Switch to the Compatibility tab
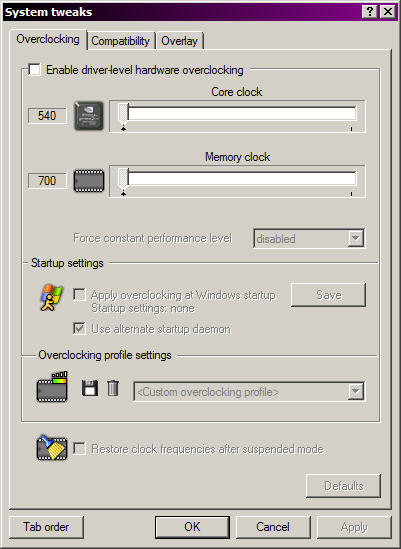Screen dimensions: 401x549 click(120, 41)
